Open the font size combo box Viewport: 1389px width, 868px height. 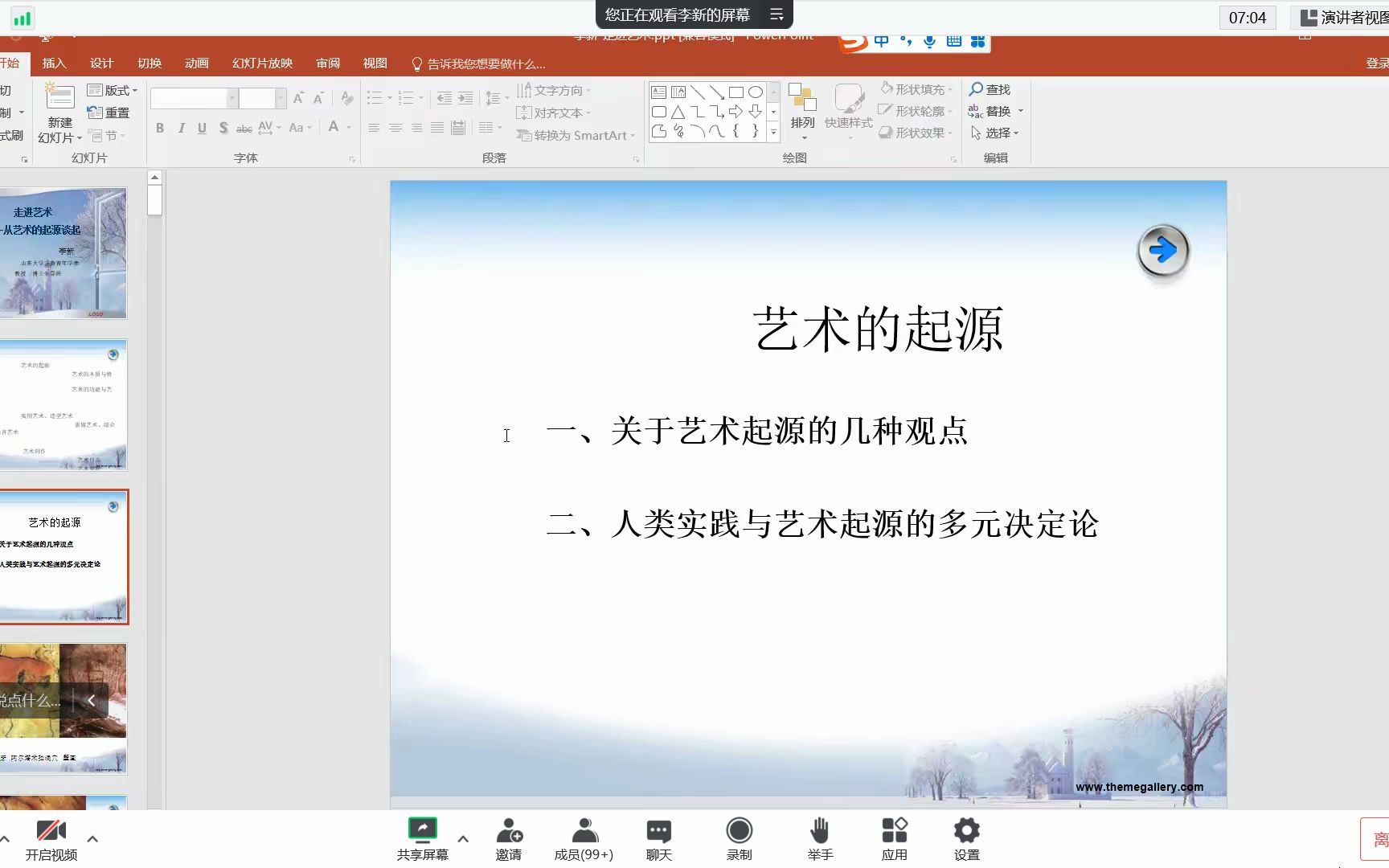point(263,98)
